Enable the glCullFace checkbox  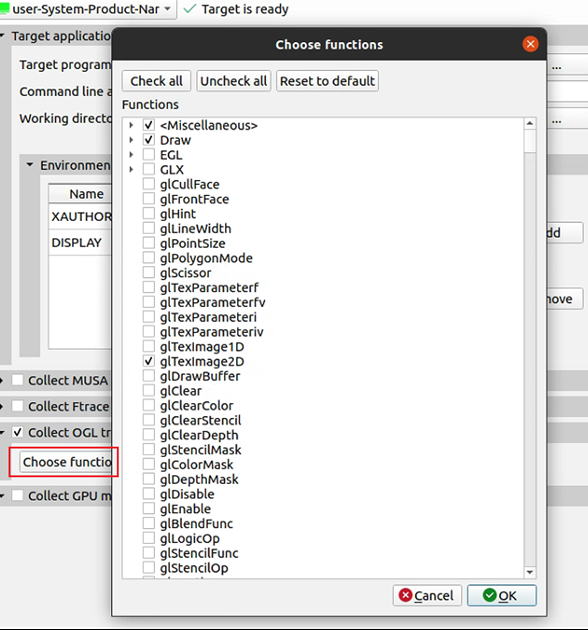(149, 184)
